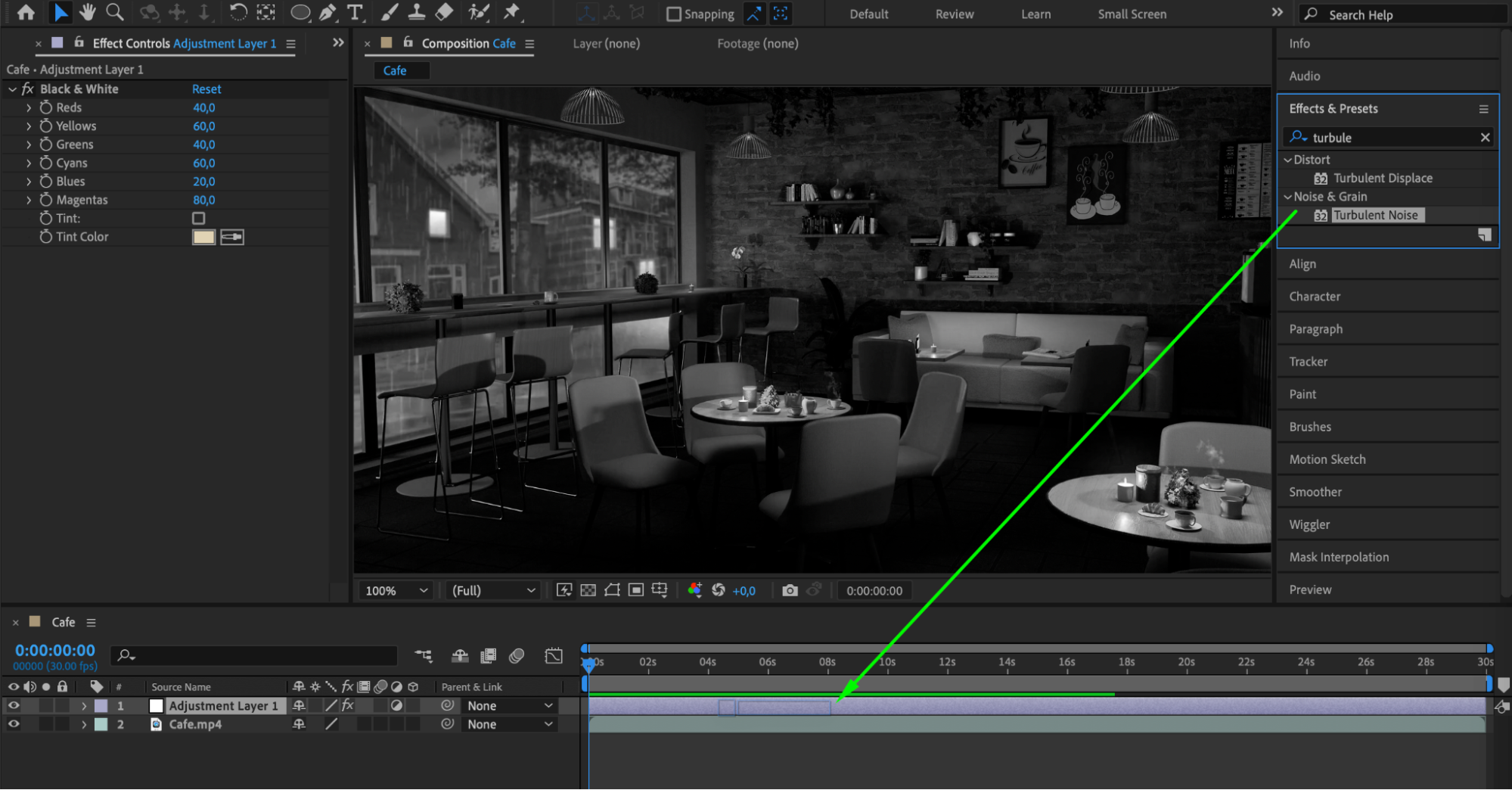
Task: Click the Tint Color swatch
Action: [x=203, y=238]
